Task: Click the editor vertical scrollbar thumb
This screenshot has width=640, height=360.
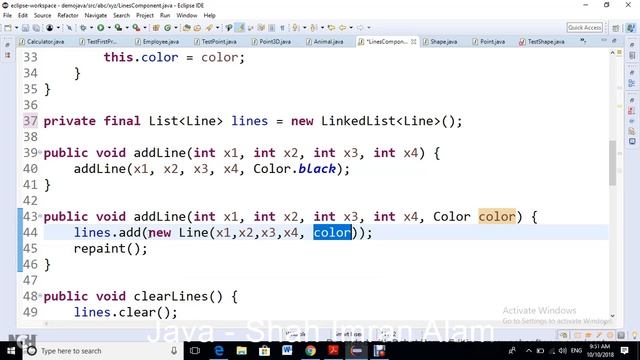Action: [612, 163]
